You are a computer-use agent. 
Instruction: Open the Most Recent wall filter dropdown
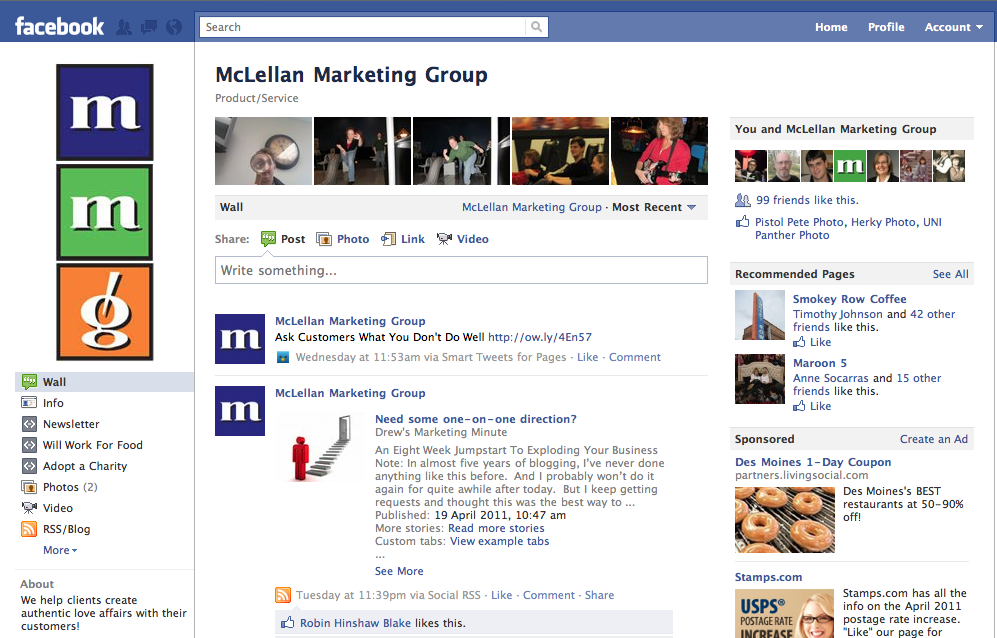pyautogui.click(x=654, y=207)
